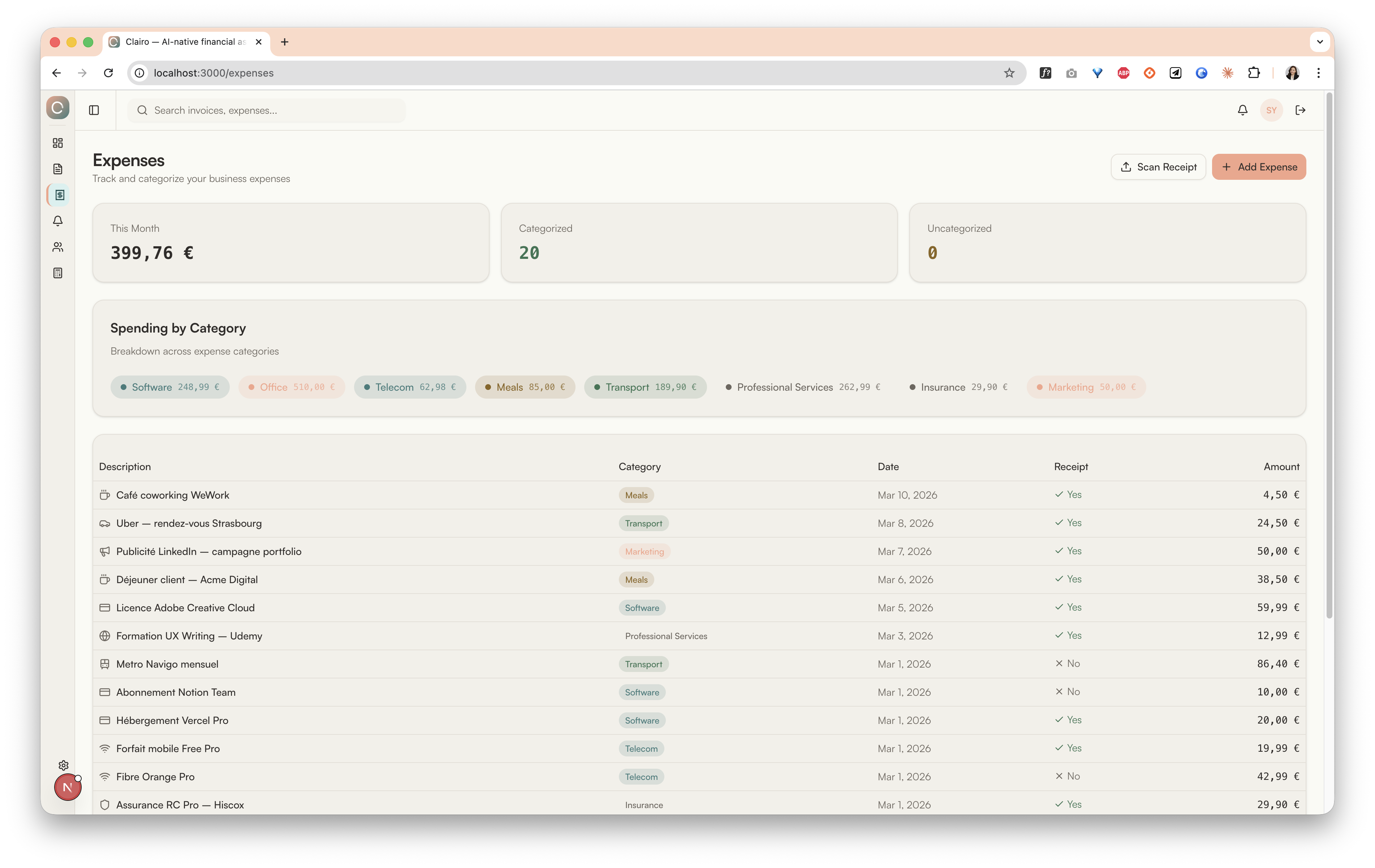
Task: Click the Marketing badge in LinkedIn row
Action: pos(644,551)
